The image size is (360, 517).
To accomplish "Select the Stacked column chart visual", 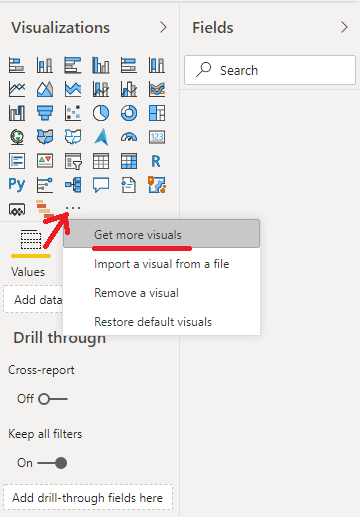I will (45, 65).
